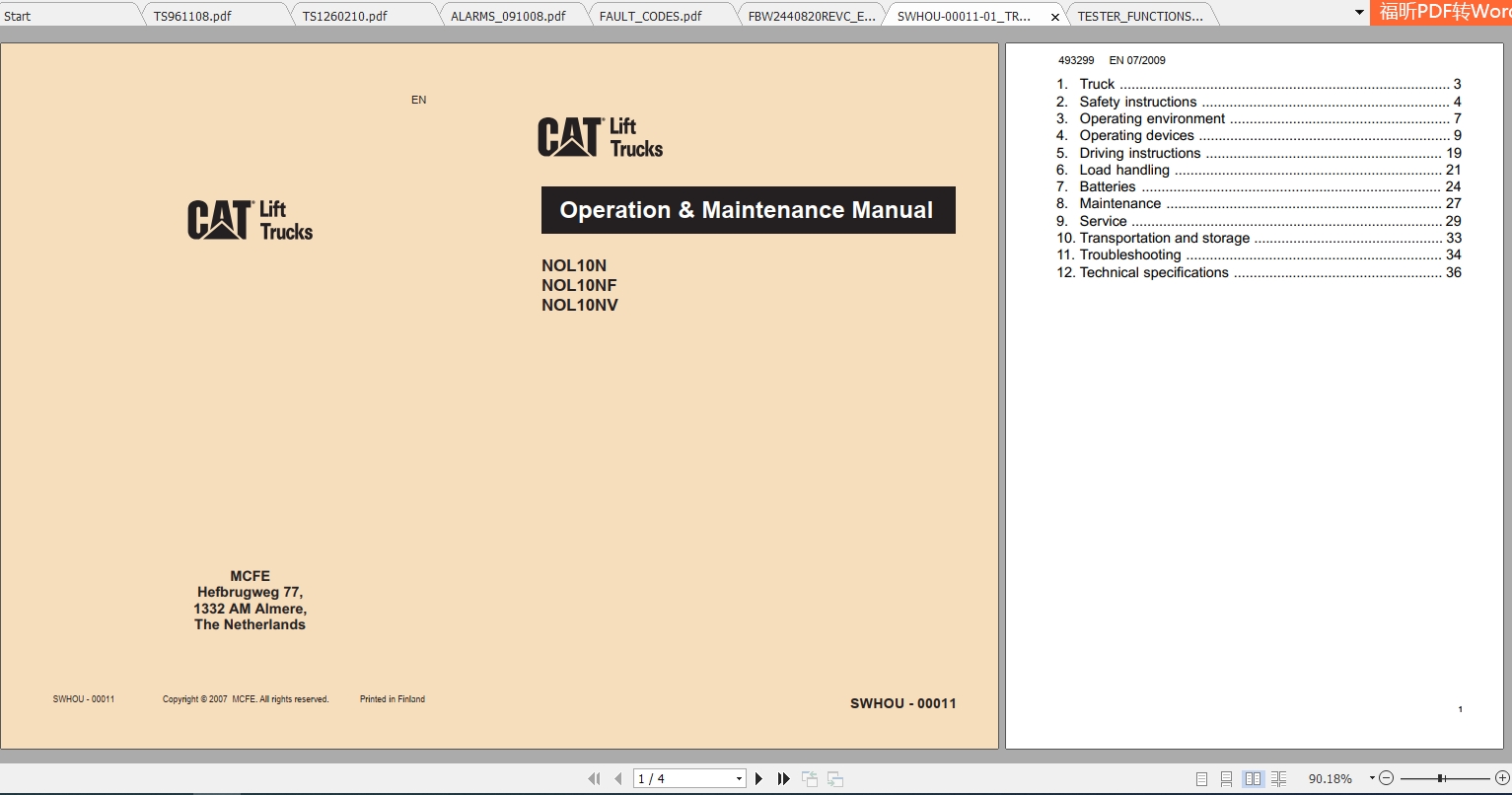Open the page number dropdown
The image size is (1512, 795).
(739, 778)
